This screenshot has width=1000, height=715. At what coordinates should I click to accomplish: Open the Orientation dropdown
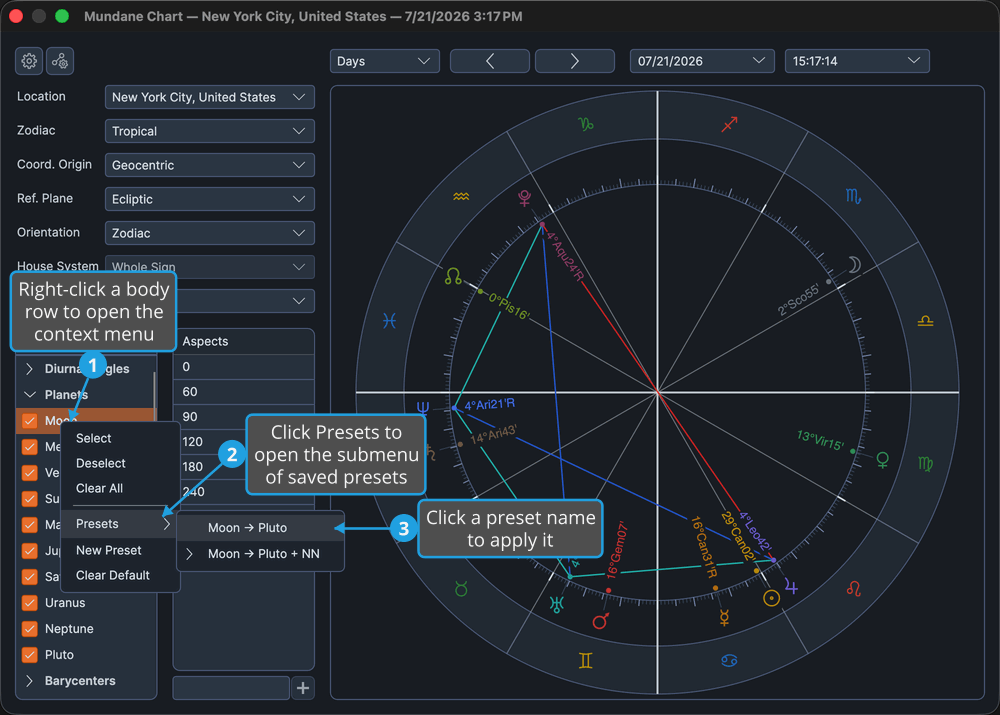pyautogui.click(x=209, y=233)
